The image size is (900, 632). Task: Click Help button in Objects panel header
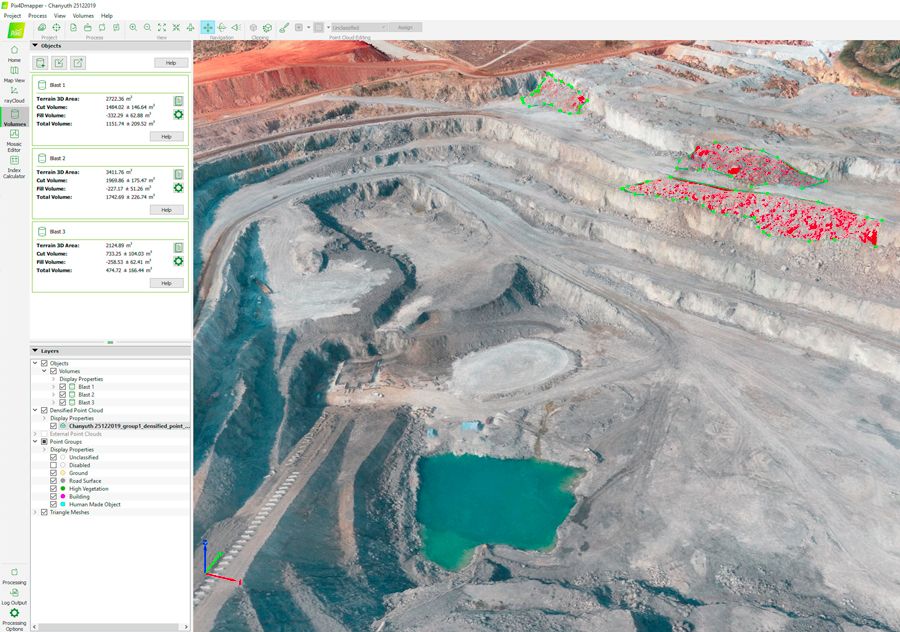point(171,63)
